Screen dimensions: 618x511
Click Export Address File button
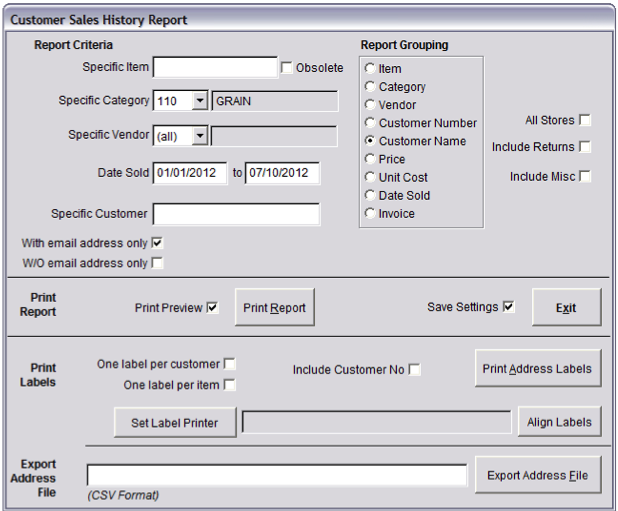pyautogui.click(x=538, y=475)
